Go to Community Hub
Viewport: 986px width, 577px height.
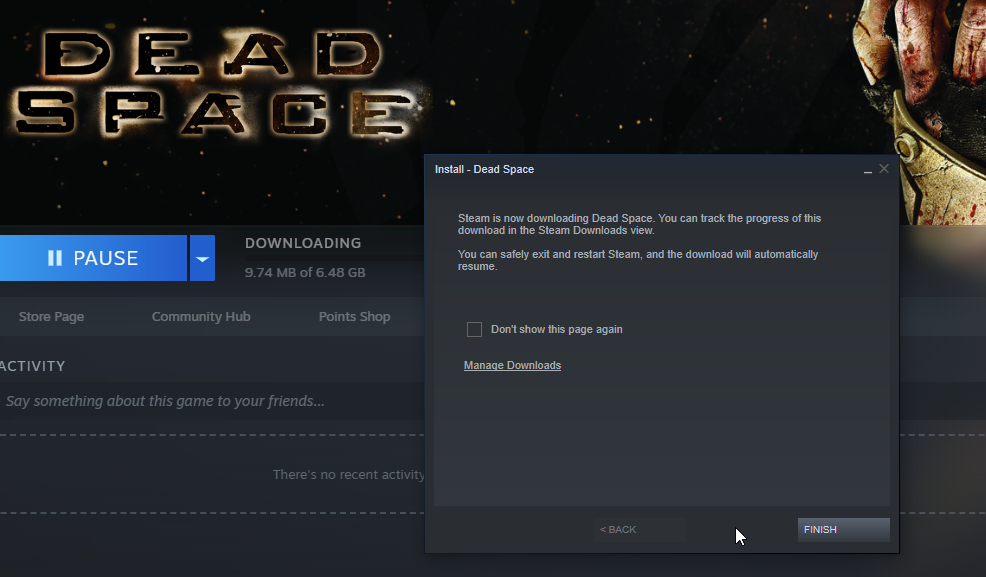pyautogui.click(x=201, y=317)
